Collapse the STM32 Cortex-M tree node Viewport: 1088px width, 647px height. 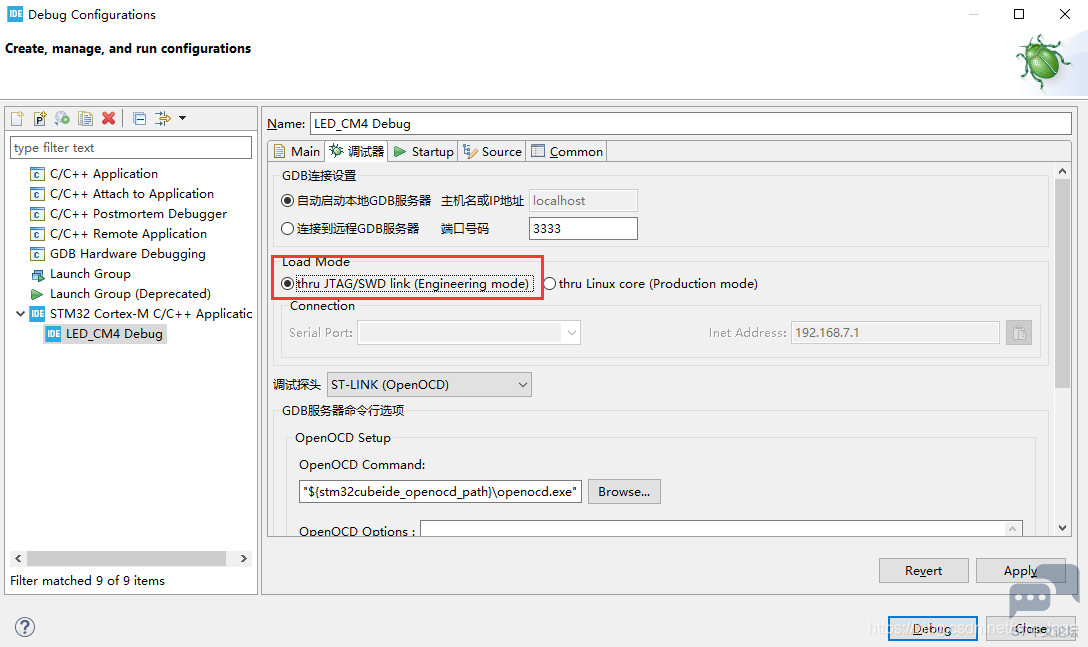tap(20, 314)
